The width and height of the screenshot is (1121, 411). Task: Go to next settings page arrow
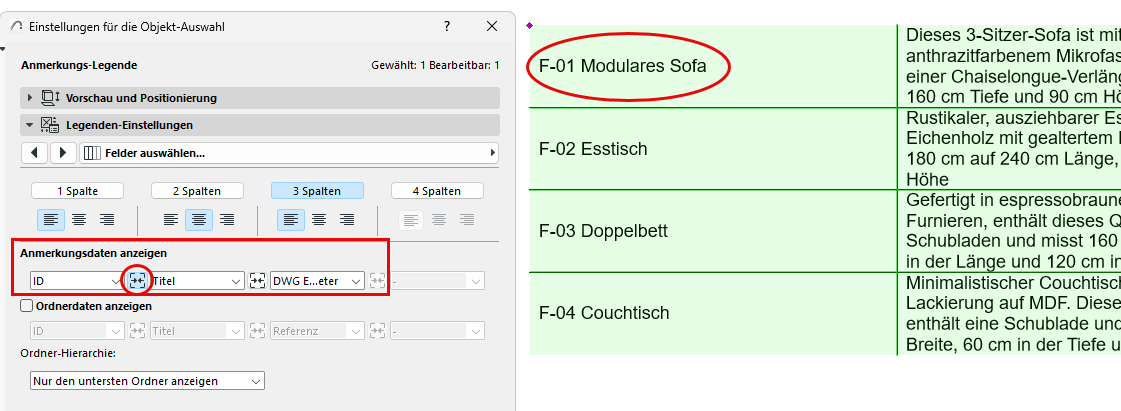63,153
